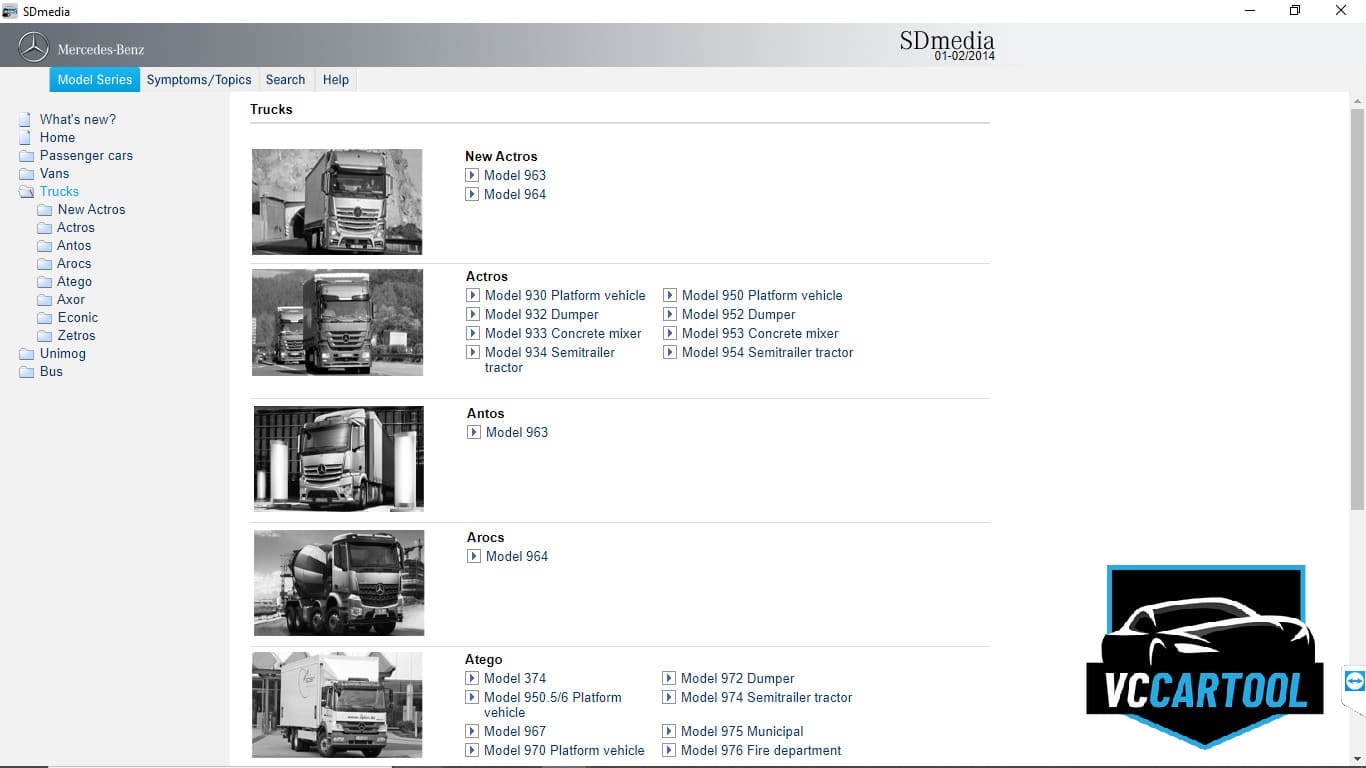Click the Zetros folder icon in tree

pyautogui.click(x=44, y=335)
